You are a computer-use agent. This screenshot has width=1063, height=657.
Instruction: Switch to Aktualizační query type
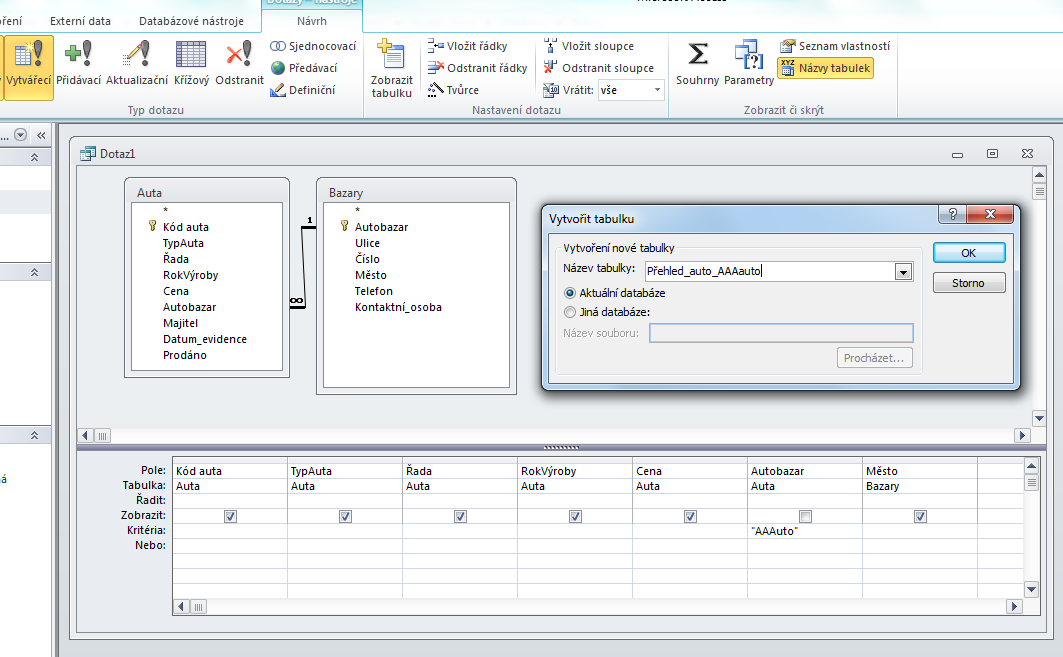[x=137, y=64]
